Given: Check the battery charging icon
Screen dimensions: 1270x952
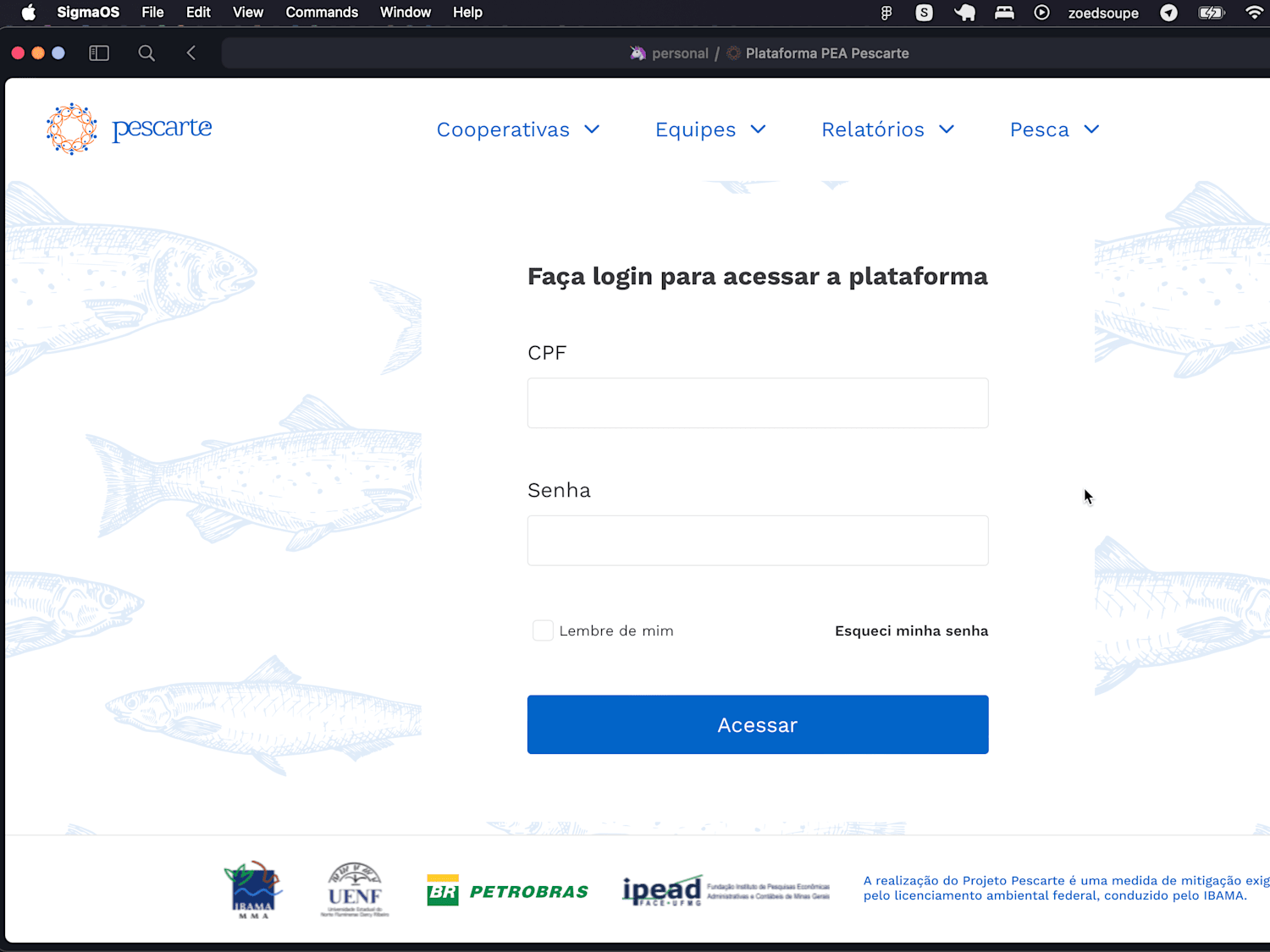Looking at the screenshot, I should pyautogui.click(x=1212, y=13).
